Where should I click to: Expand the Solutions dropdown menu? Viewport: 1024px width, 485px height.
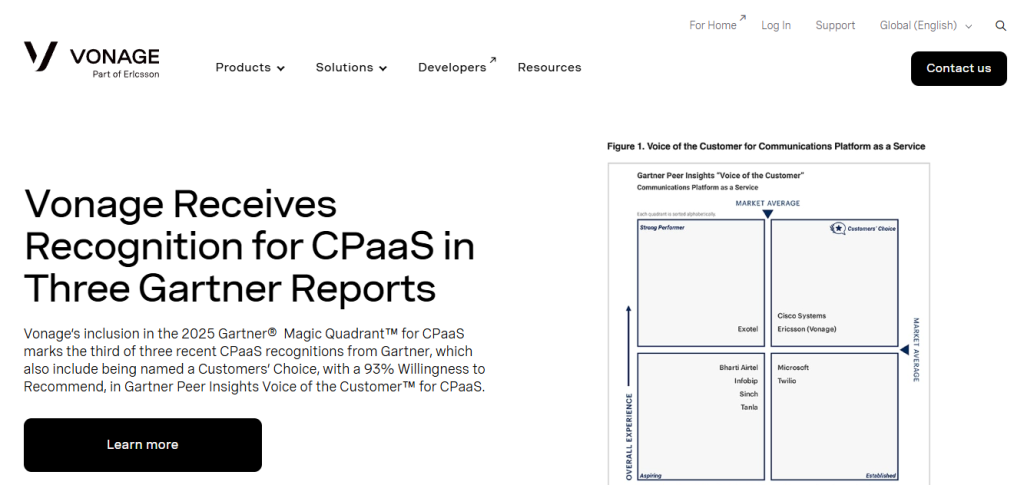pos(351,68)
